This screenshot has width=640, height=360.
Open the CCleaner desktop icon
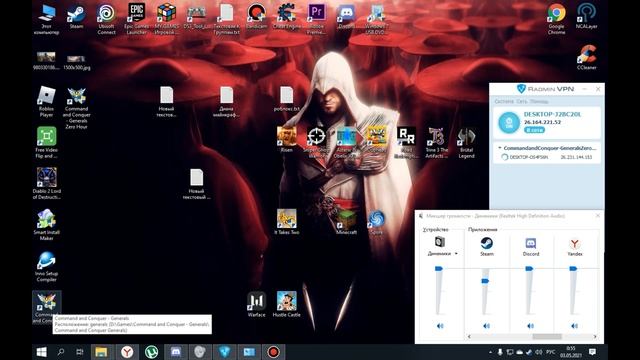(x=587, y=58)
